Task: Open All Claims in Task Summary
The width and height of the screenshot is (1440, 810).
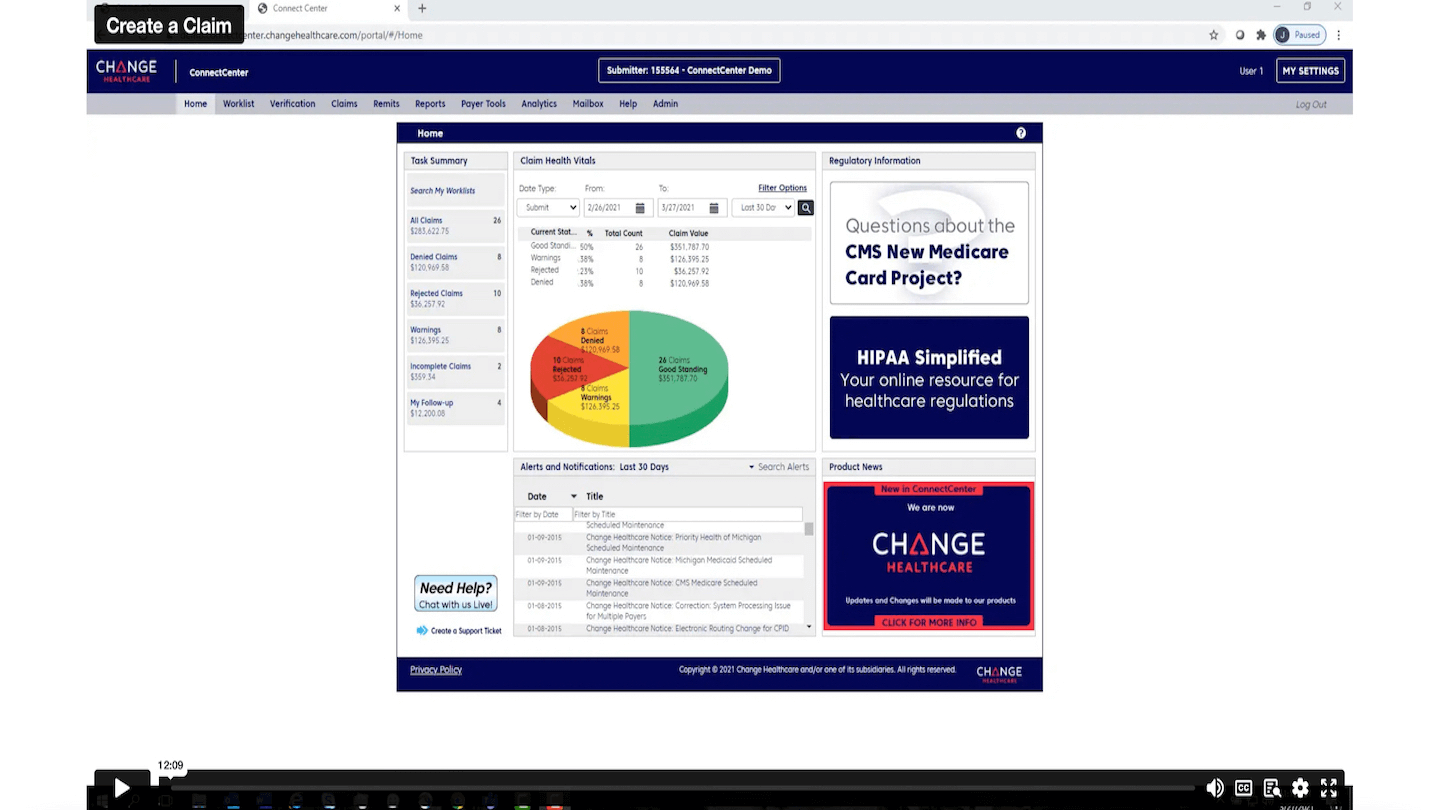Action: click(456, 226)
